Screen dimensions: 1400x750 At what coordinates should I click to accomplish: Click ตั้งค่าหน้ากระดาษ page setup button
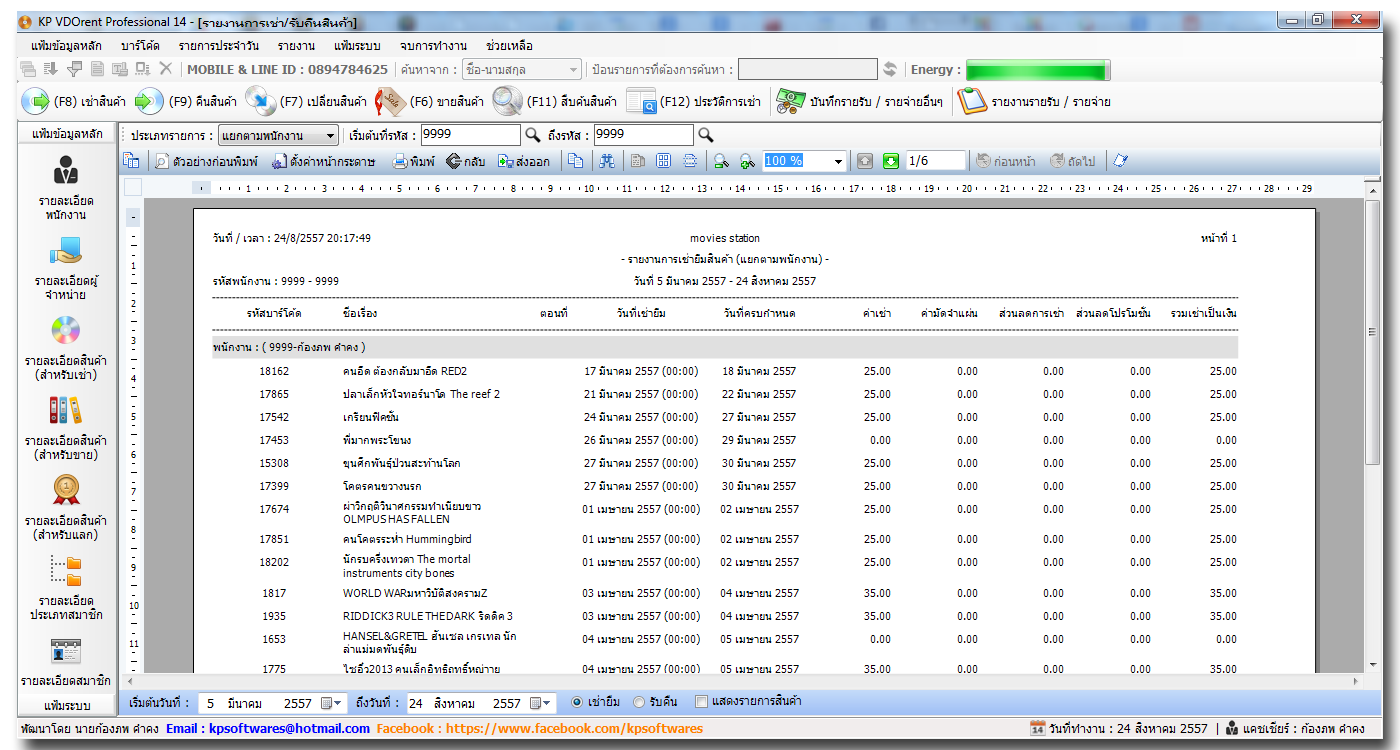(x=324, y=161)
